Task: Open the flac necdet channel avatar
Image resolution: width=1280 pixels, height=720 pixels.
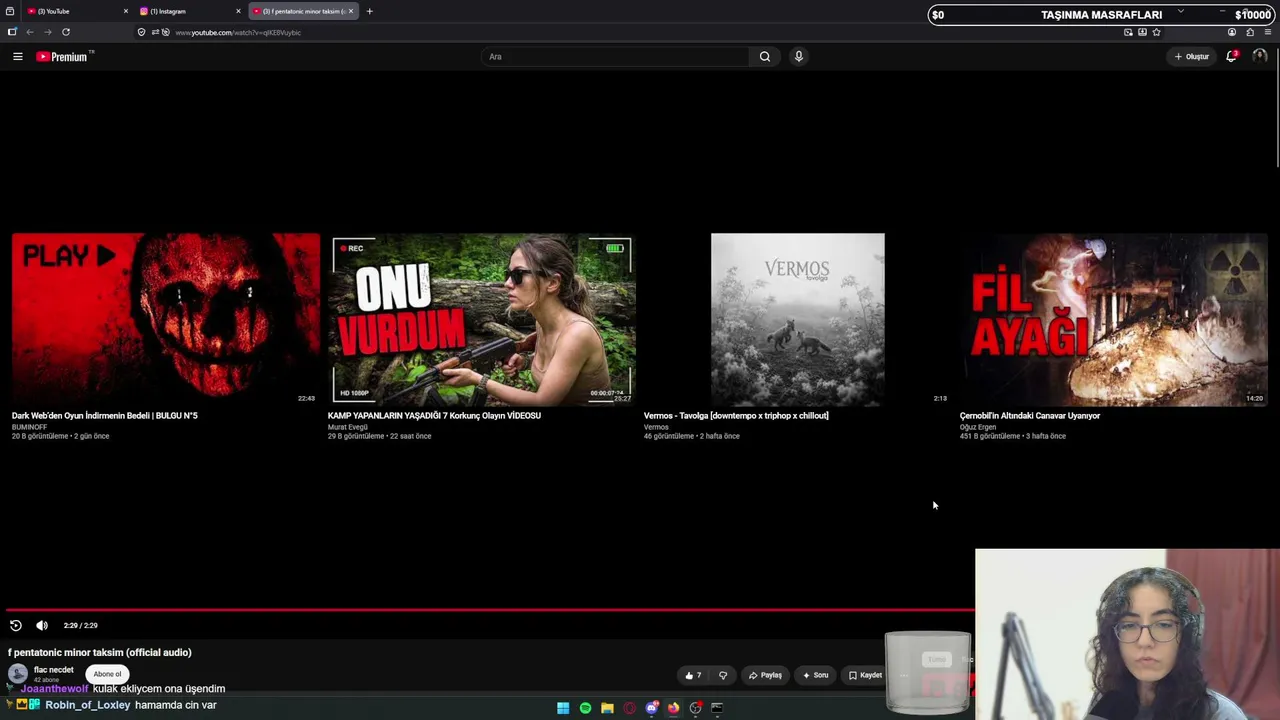Action: click(x=18, y=674)
